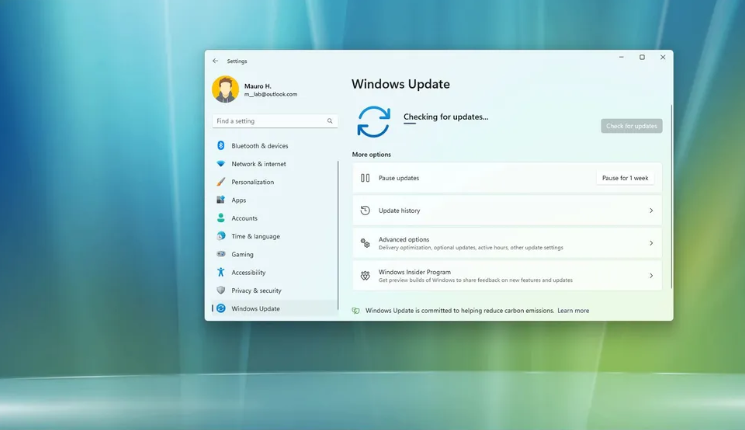Click the Check for updates button
This screenshot has width=745, height=430.
[x=631, y=126]
